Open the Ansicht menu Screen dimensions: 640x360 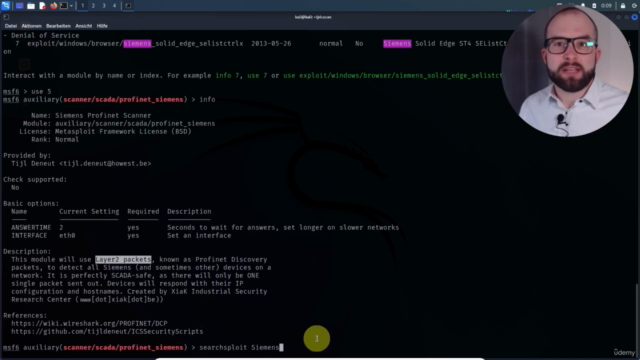point(84,26)
